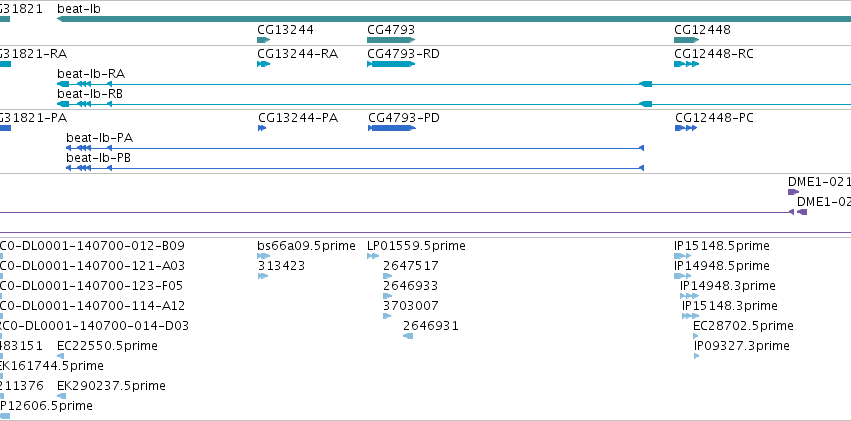Click the beat-Ib-PA protein label

(x=99, y=138)
